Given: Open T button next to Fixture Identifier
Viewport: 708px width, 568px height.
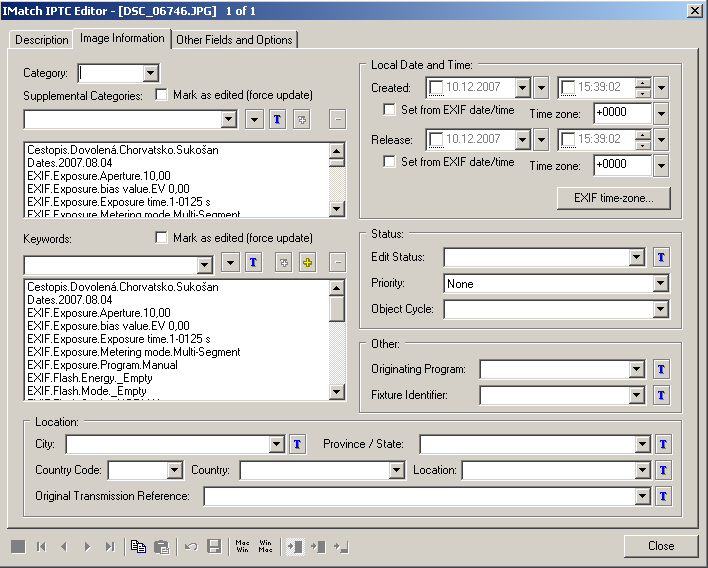Looking at the screenshot, I should (x=661, y=395).
